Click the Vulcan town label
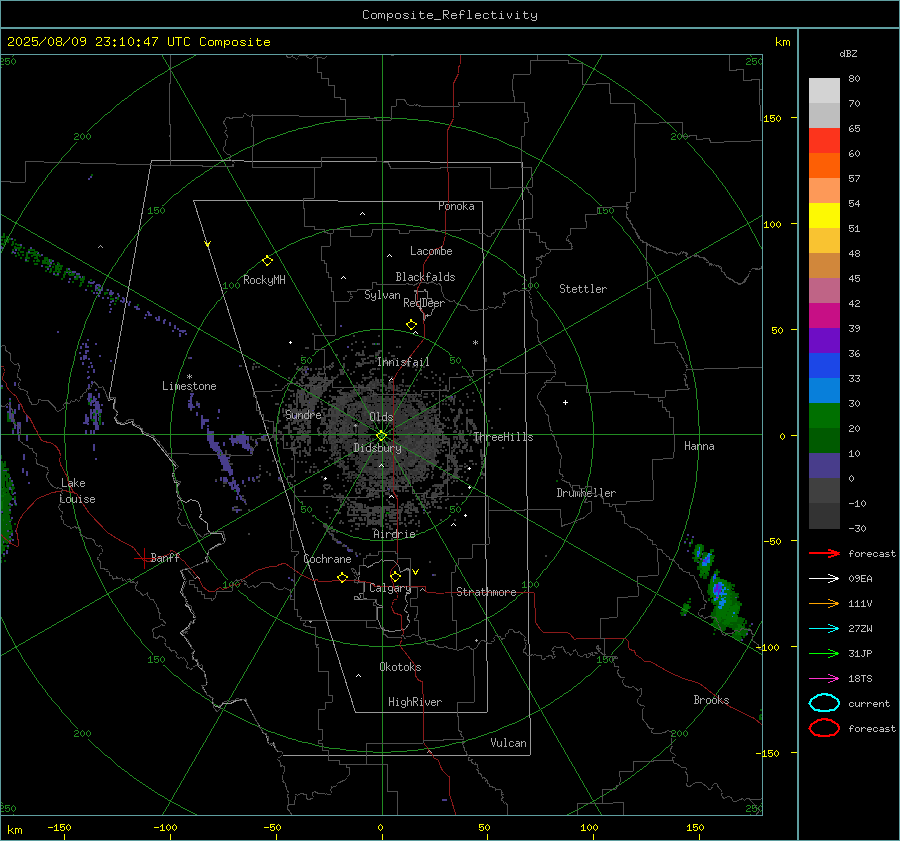 coord(509,743)
